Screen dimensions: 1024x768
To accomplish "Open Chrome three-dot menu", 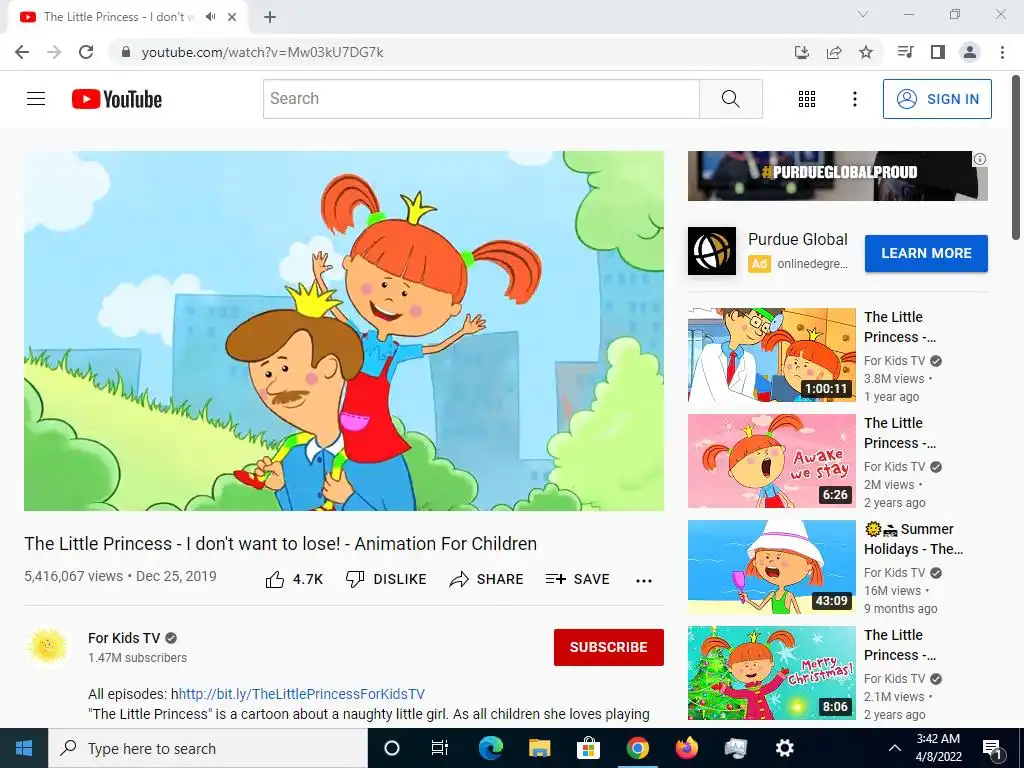I will tap(1002, 52).
